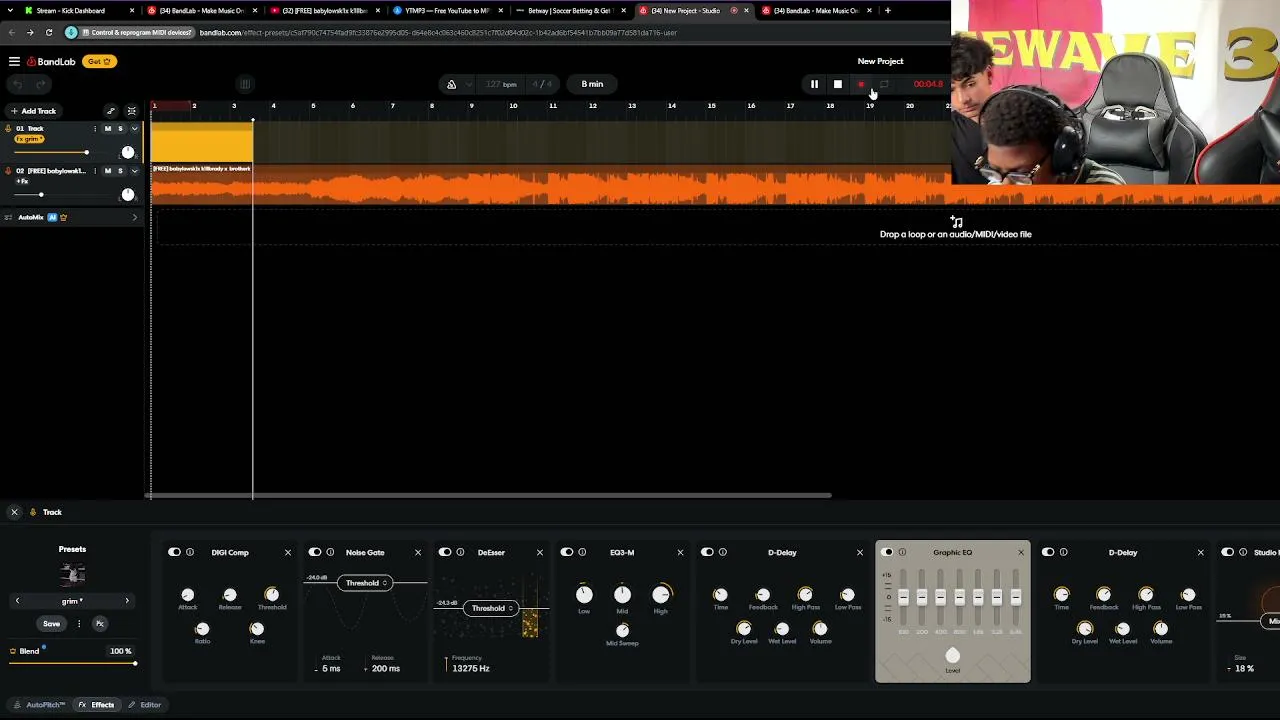Switch to the Effects tab
The width and height of the screenshot is (1280, 720).
[97, 705]
